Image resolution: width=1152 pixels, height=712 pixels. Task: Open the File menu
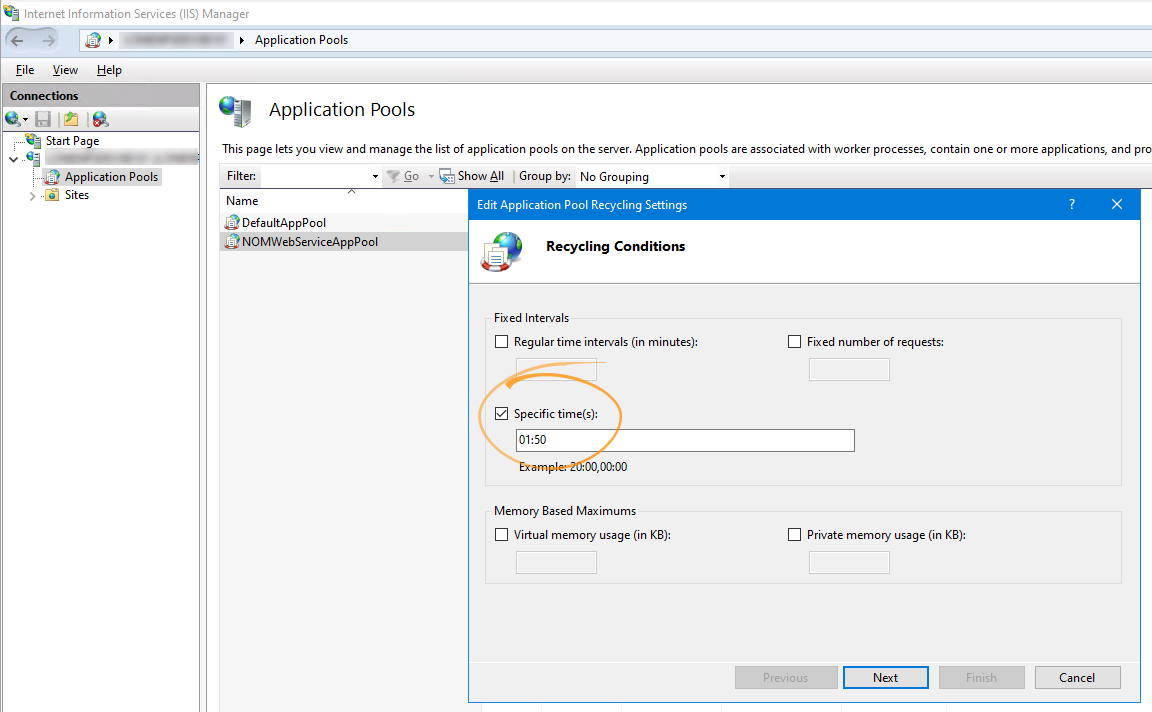coord(25,70)
